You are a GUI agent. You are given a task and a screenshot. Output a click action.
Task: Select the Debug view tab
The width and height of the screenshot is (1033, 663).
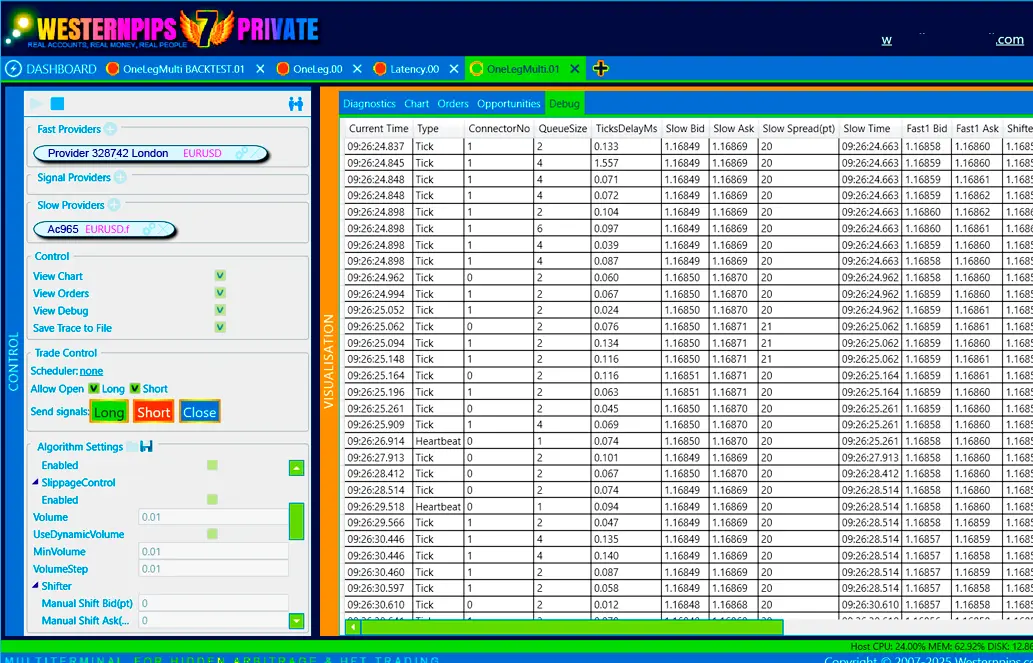click(565, 103)
